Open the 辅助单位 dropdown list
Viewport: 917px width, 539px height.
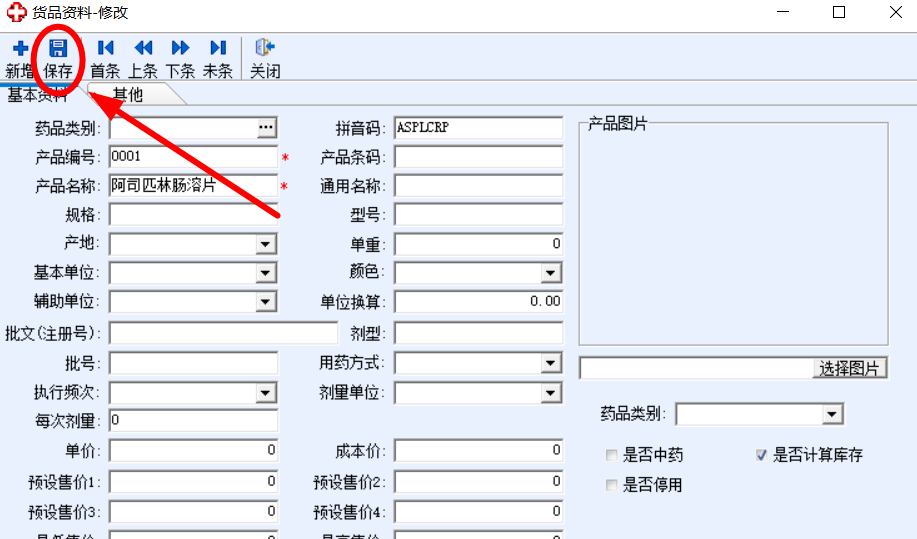[266, 302]
